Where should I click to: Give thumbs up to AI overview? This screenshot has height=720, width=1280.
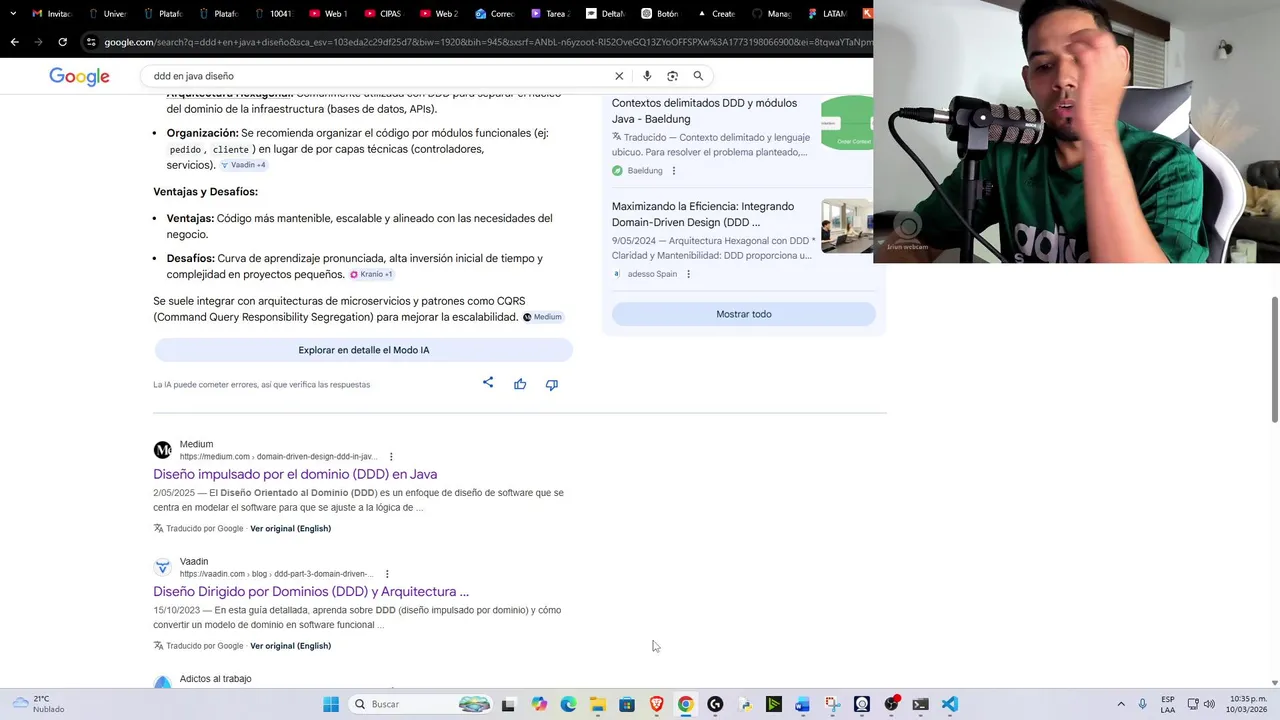pyautogui.click(x=520, y=384)
